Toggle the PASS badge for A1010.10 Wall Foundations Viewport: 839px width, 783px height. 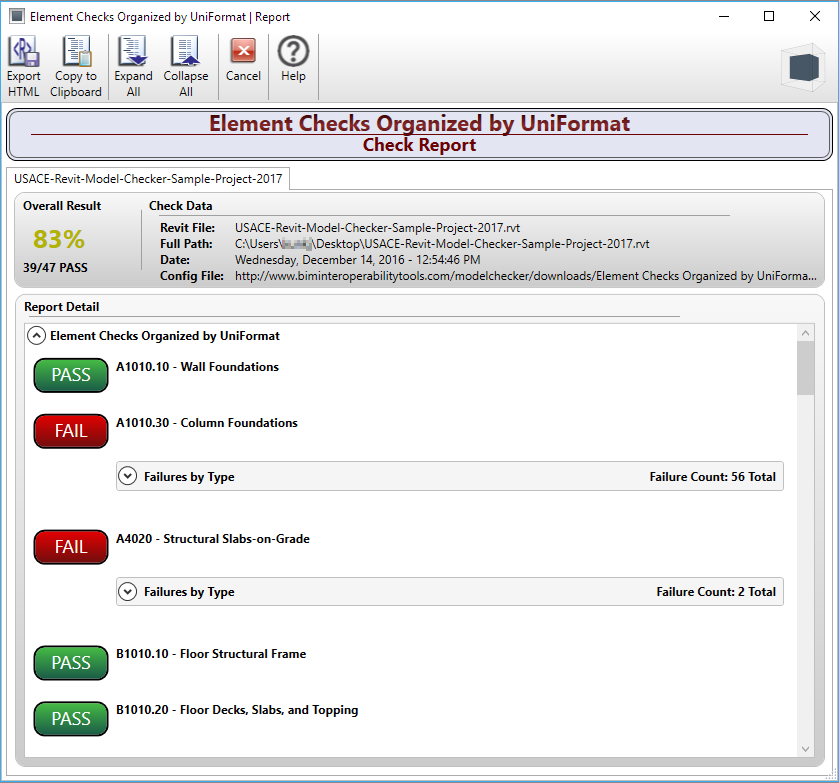click(x=70, y=375)
